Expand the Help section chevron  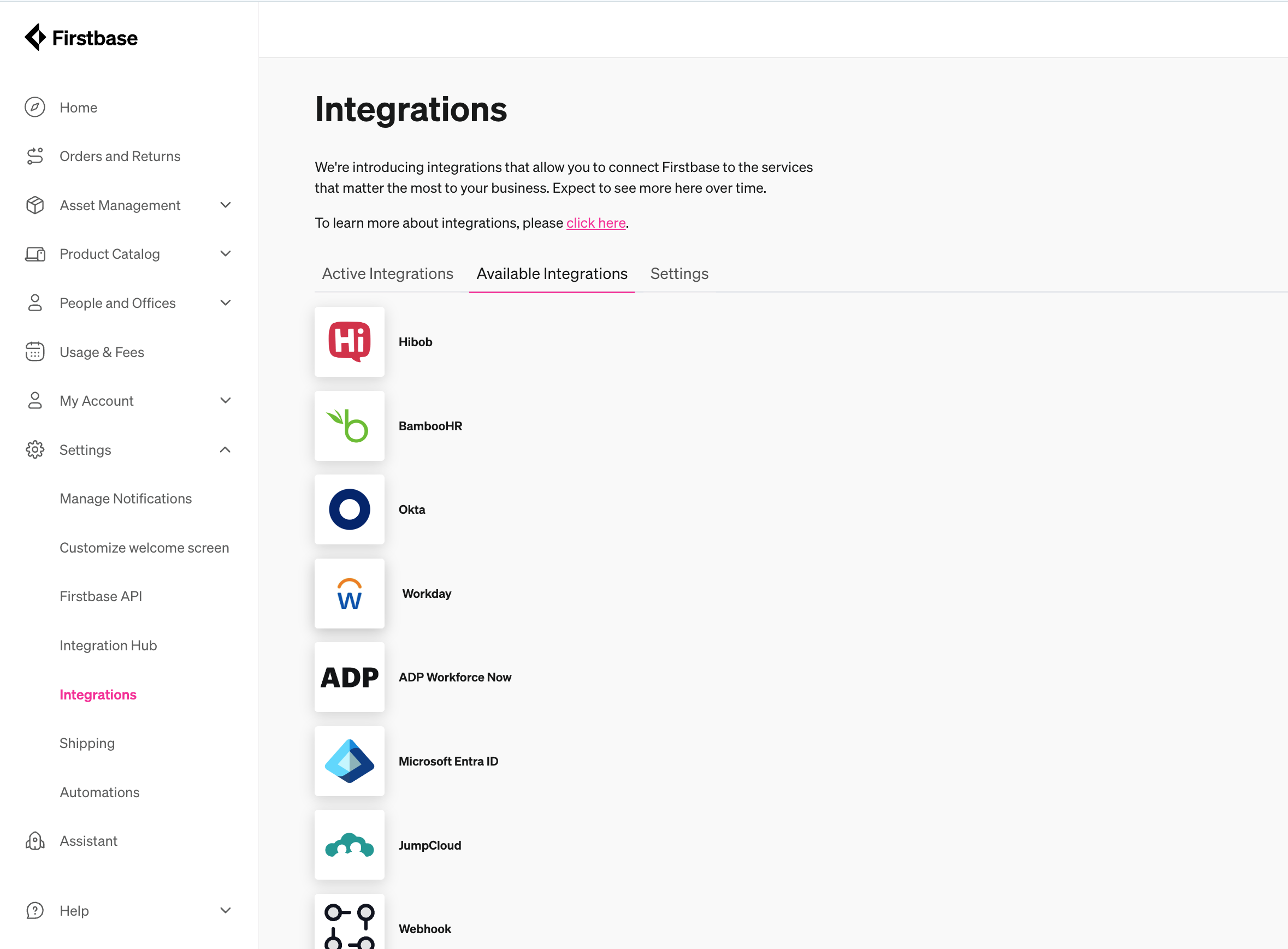pyautogui.click(x=225, y=911)
